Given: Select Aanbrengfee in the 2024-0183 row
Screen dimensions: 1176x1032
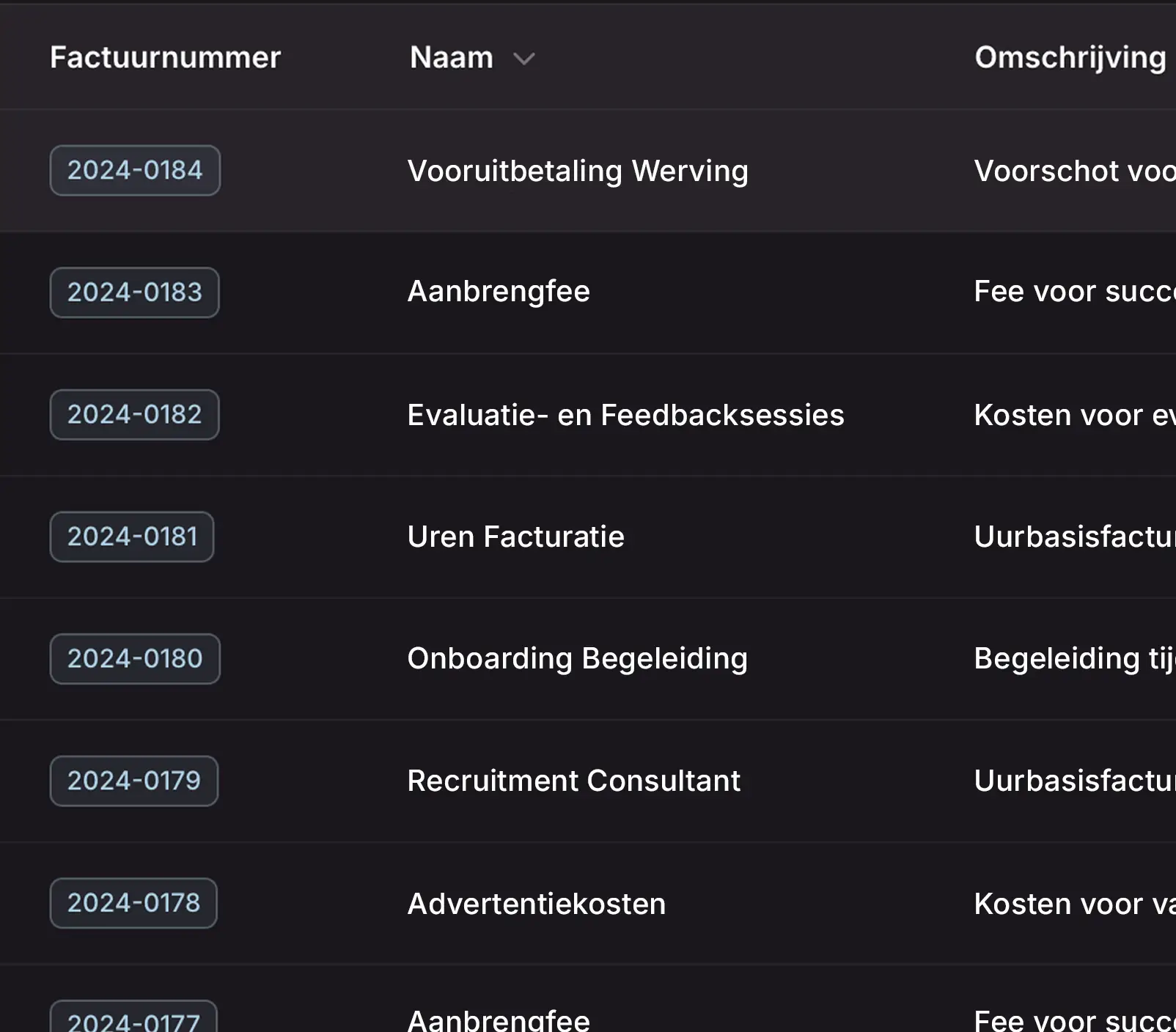Looking at the screenshot, I should (499, 292).
